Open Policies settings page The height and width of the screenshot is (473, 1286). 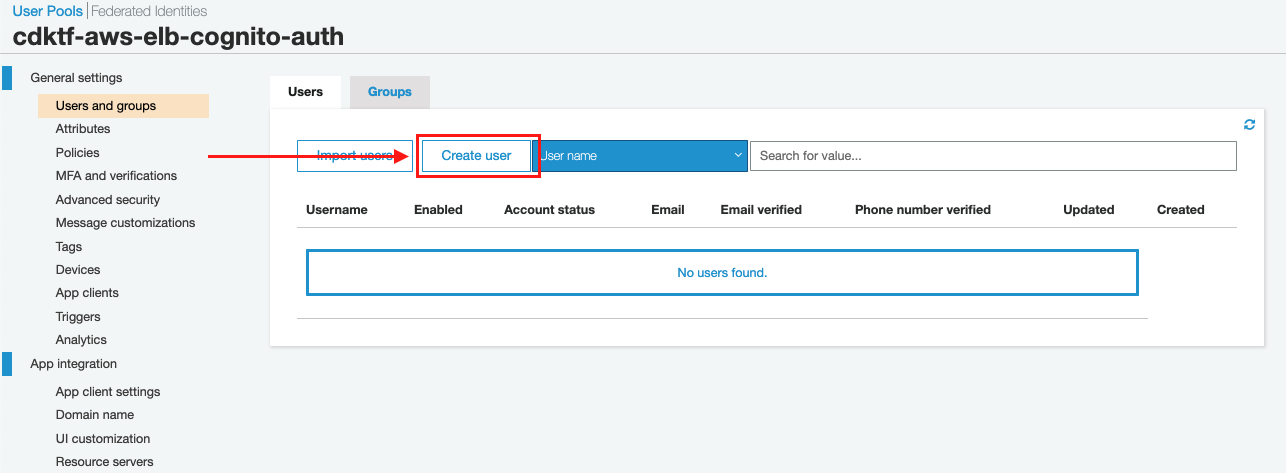[78, 153]
